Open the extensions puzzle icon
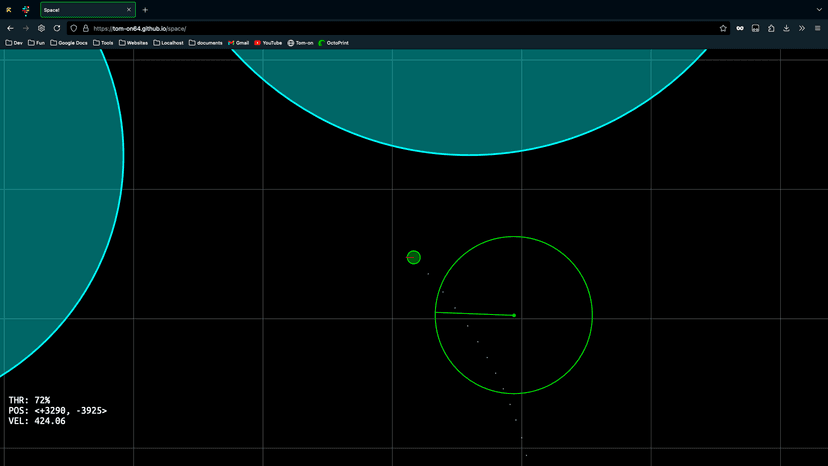The width and height of the screenshot is (828, 466). (x=771, y=28)
